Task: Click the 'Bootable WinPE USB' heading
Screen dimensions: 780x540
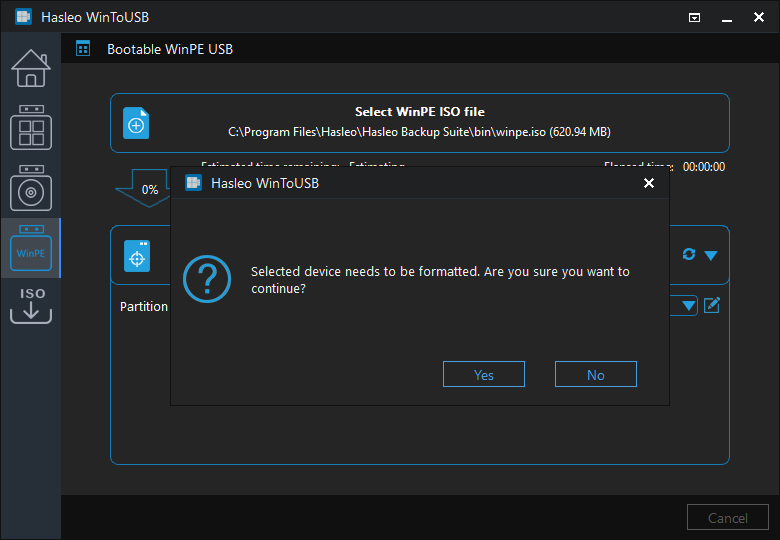Action: pyautogui.click(x=170, y=49)
